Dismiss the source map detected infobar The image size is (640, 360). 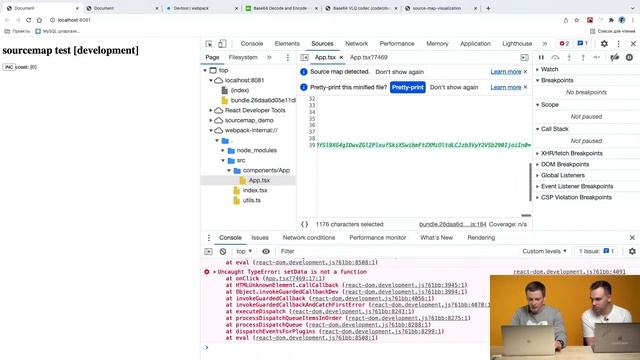coord(526,72)
